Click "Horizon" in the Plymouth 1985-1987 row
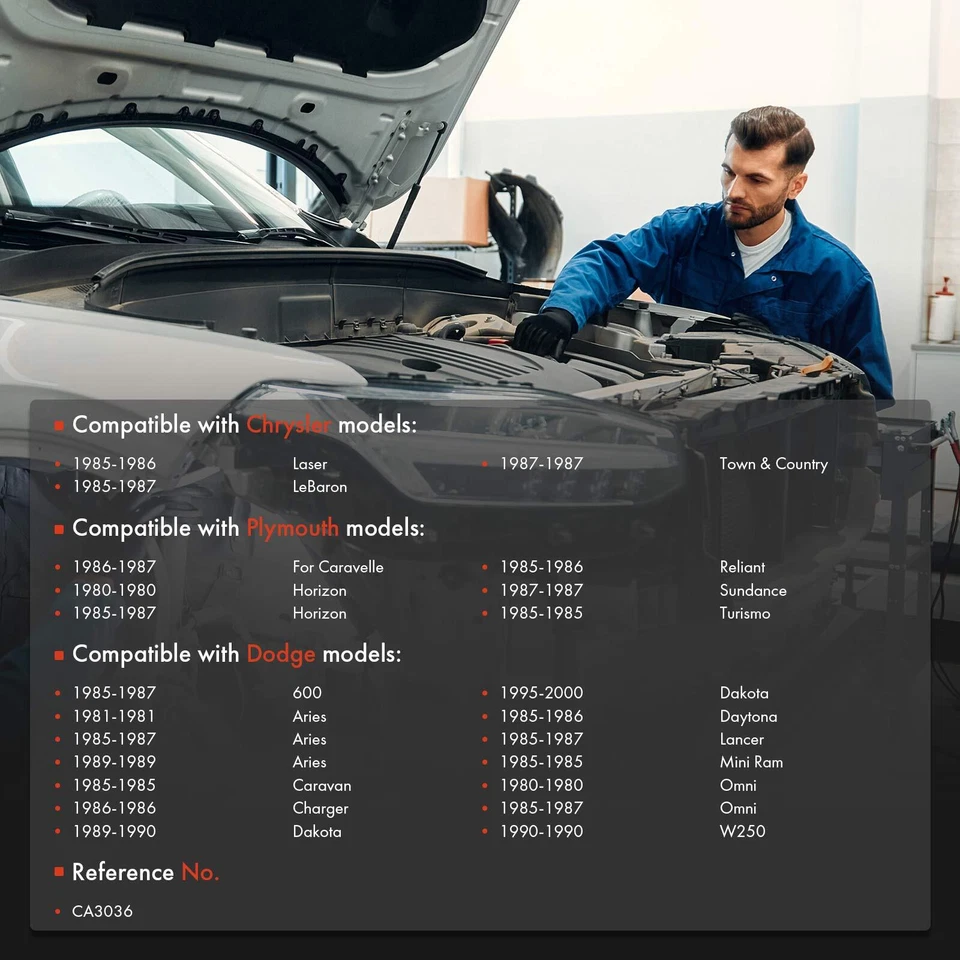The image size is (960, 960). click(x=320, y=613)
